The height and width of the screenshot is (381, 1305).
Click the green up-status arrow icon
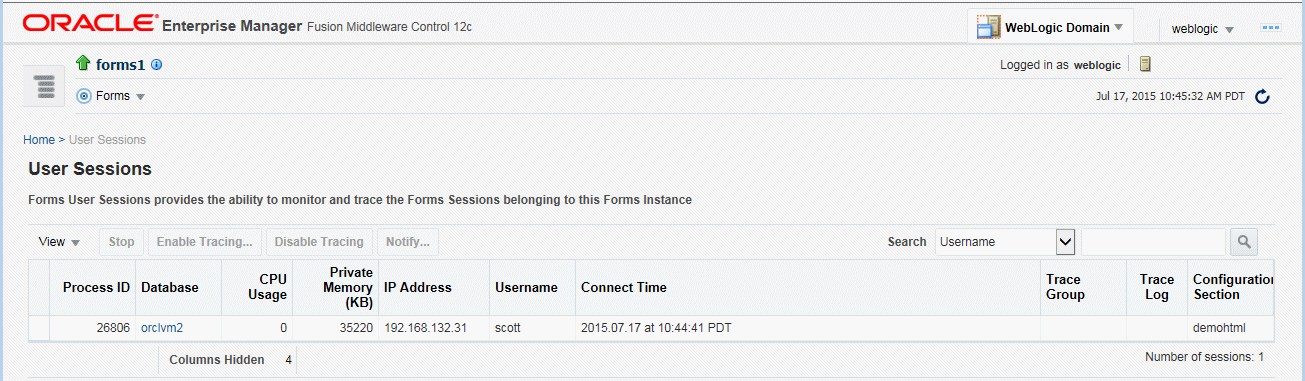pyautogui.click(x=83, y=65)
